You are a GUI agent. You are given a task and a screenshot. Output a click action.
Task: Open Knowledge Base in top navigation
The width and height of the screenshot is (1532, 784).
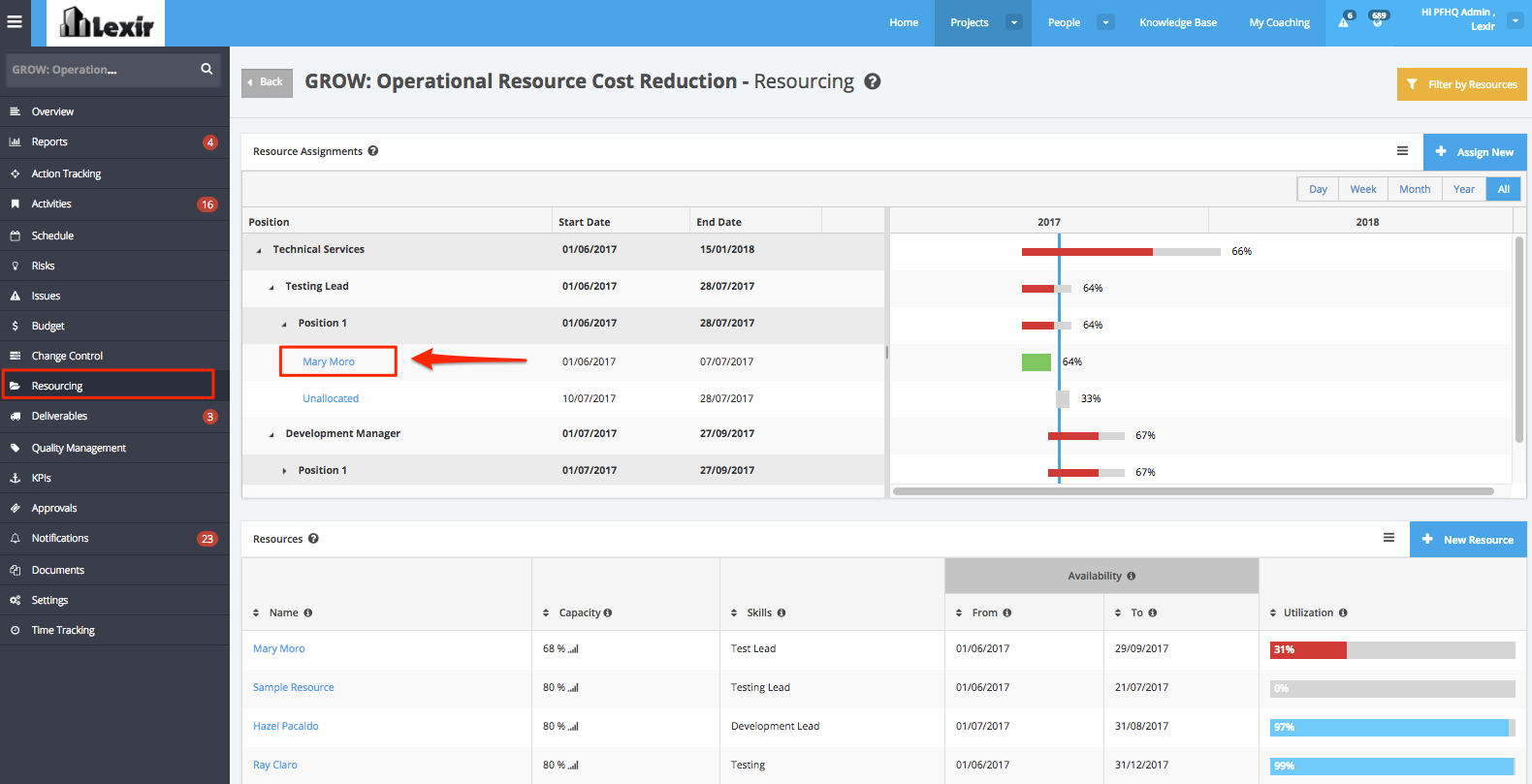[x=1178, y=22]
